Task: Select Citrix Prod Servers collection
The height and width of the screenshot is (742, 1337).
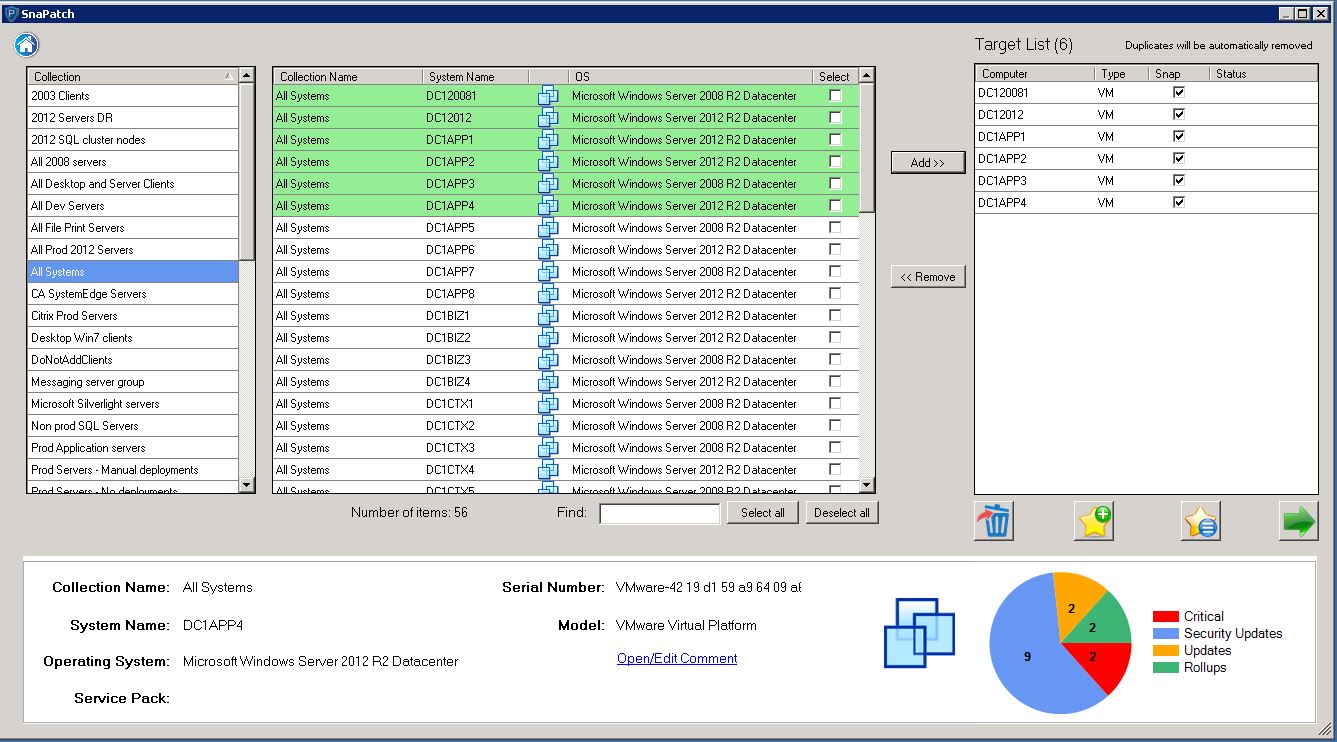Action: 133,316
